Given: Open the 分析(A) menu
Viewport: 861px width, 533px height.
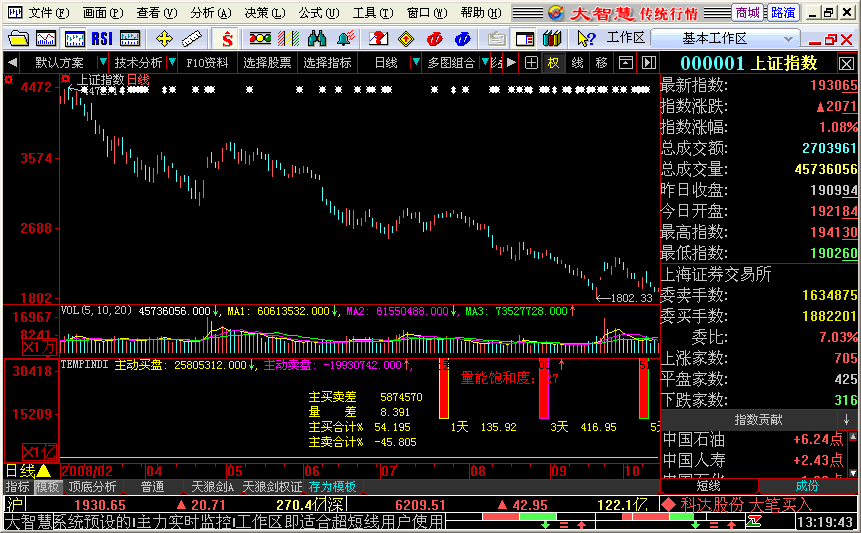Looking at the screenshot, I should [x=211, y=12].
